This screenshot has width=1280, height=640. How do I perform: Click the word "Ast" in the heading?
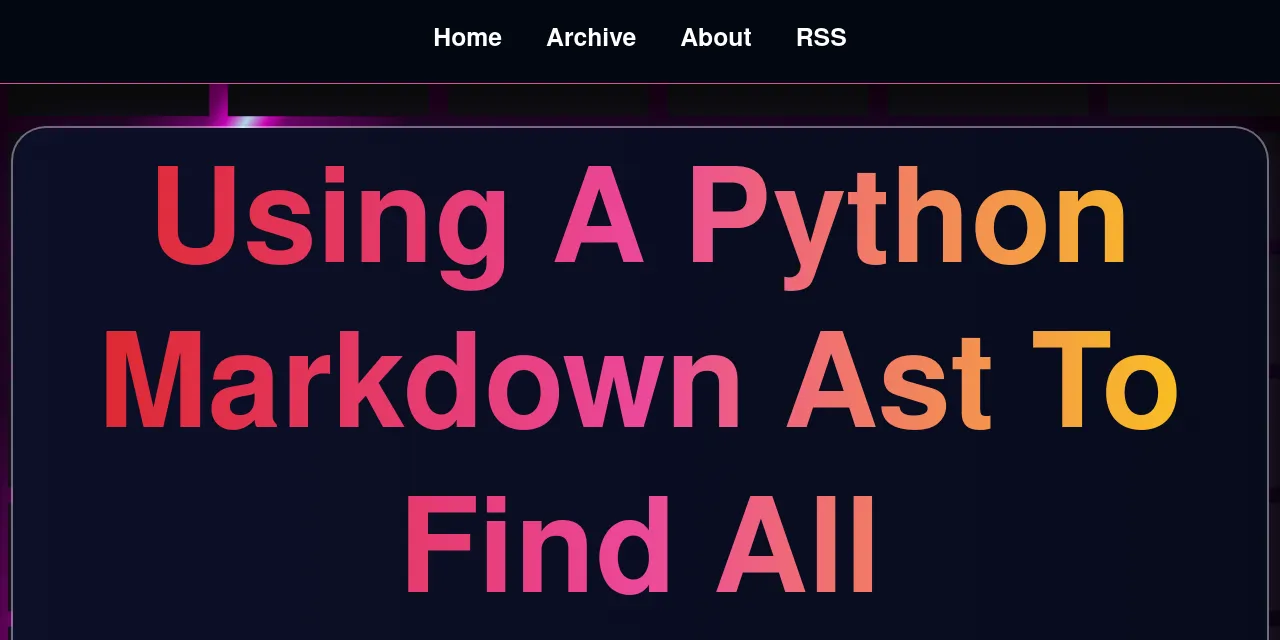point(889,385)
